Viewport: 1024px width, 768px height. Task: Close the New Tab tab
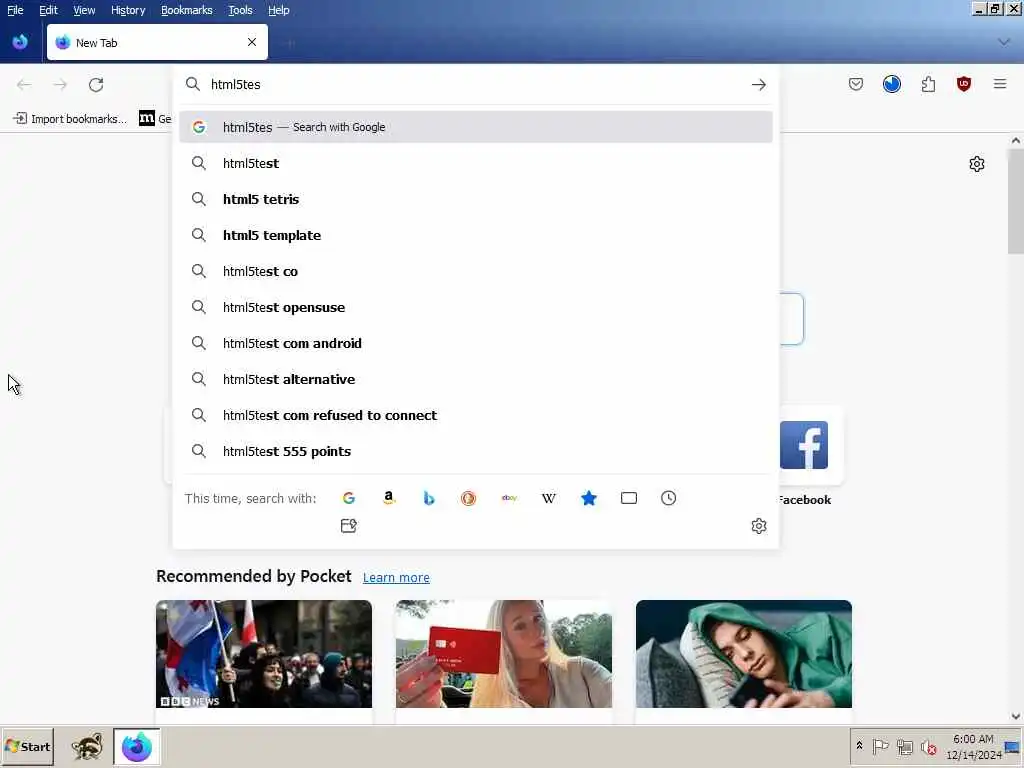(252, 42)
